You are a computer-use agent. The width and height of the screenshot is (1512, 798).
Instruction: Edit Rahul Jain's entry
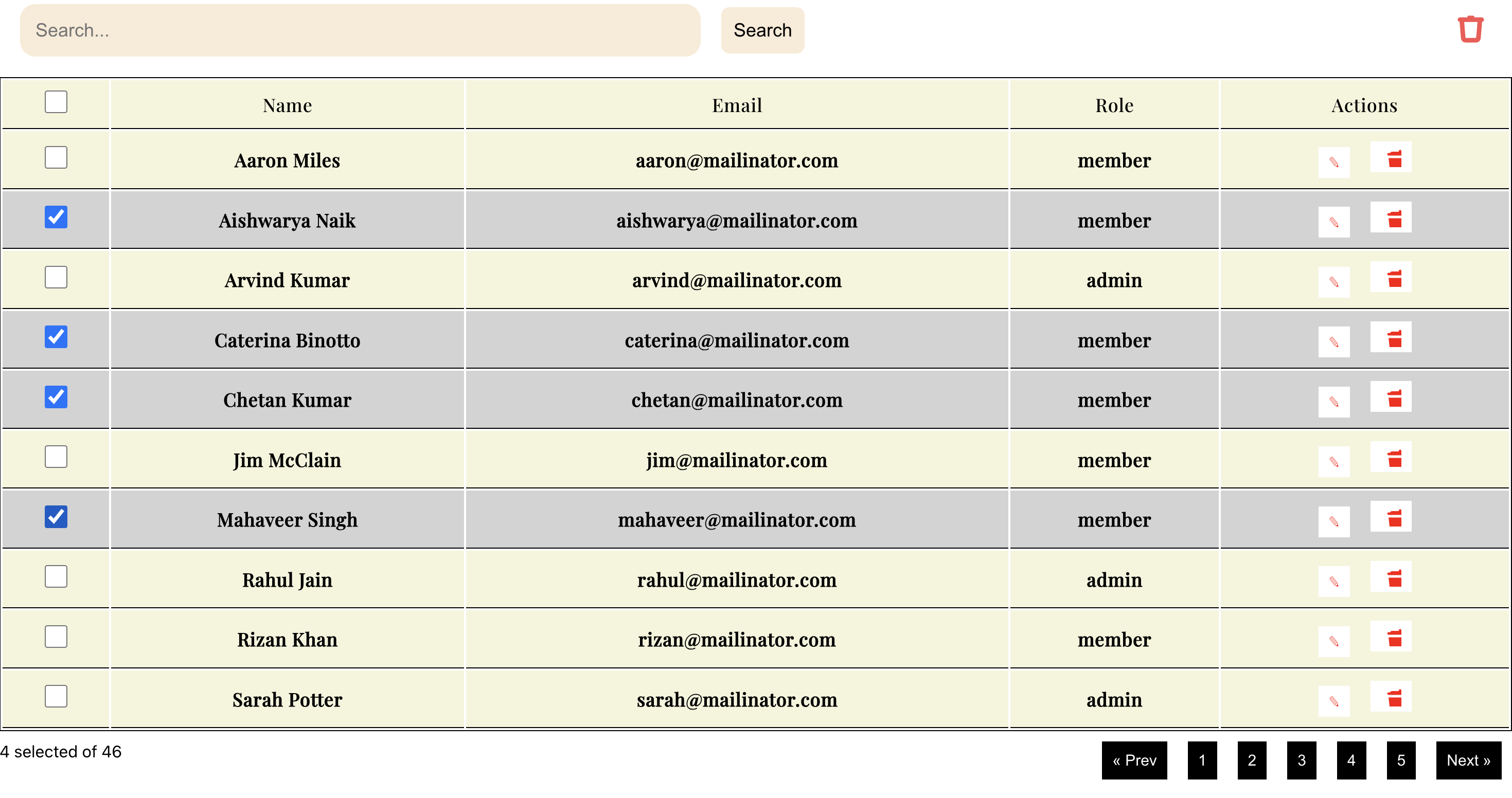click(1333, 581)
